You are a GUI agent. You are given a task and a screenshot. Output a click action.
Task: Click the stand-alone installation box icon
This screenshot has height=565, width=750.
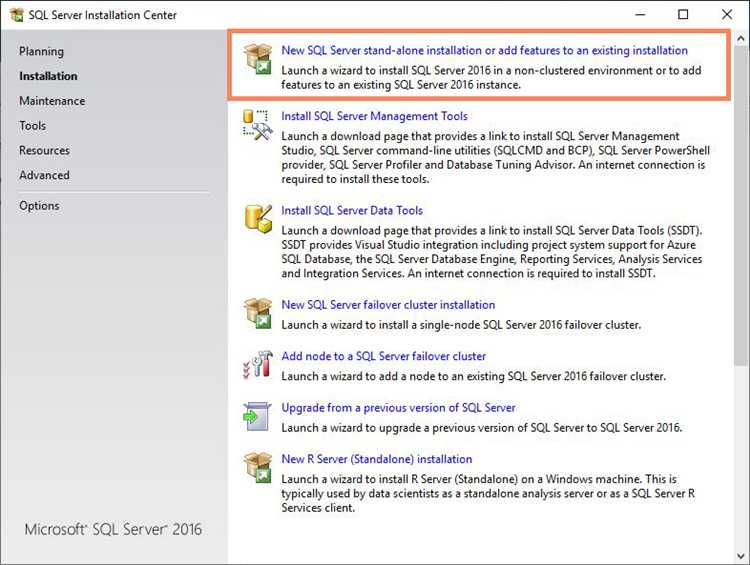(258, 59)
